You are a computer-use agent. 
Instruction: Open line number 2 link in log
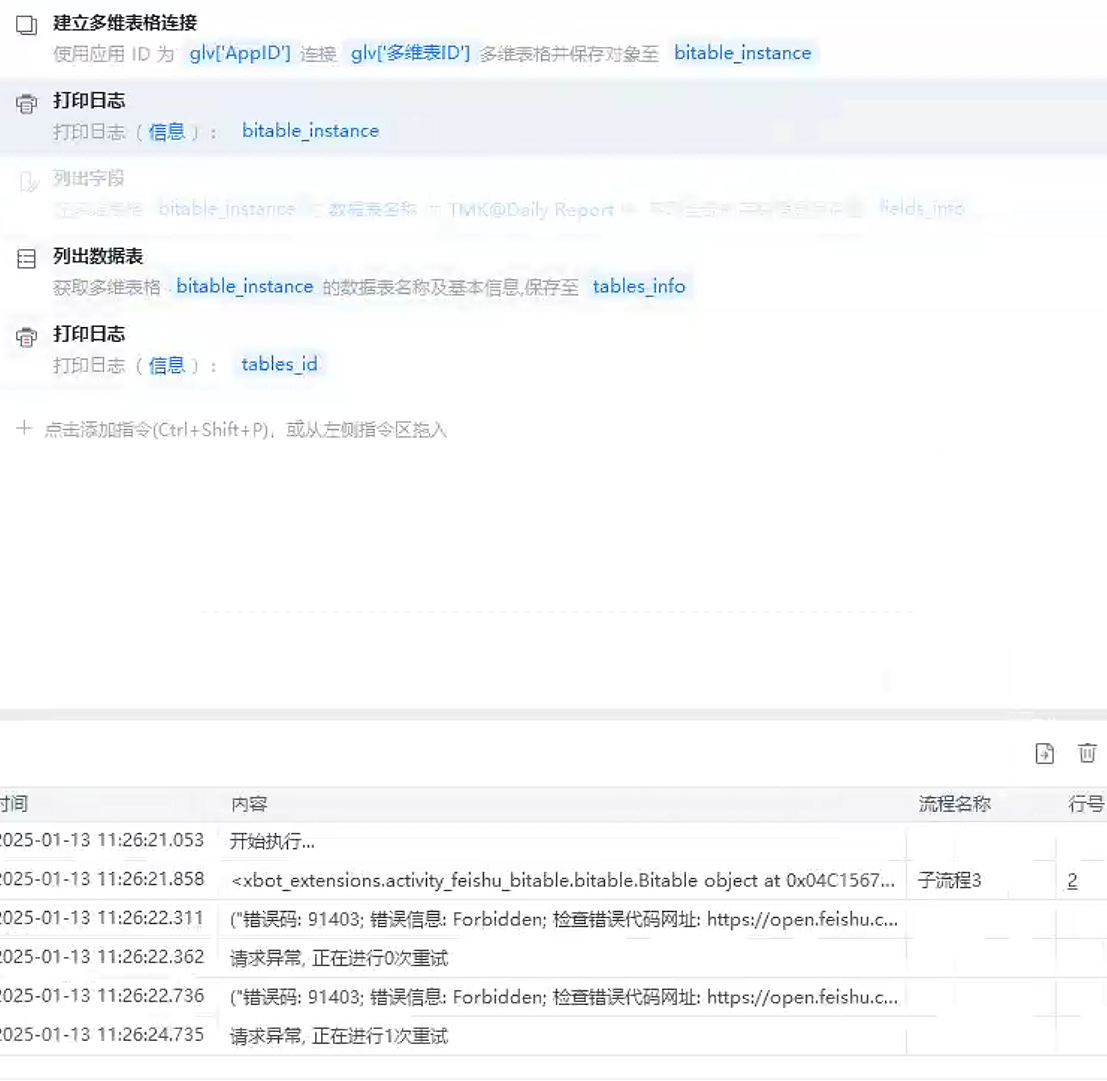(1072, 880)
